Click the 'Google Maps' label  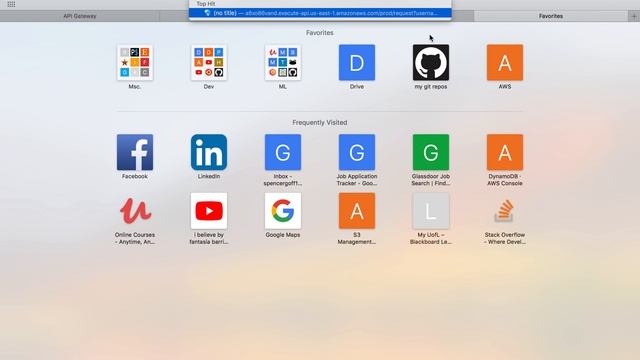283,235
